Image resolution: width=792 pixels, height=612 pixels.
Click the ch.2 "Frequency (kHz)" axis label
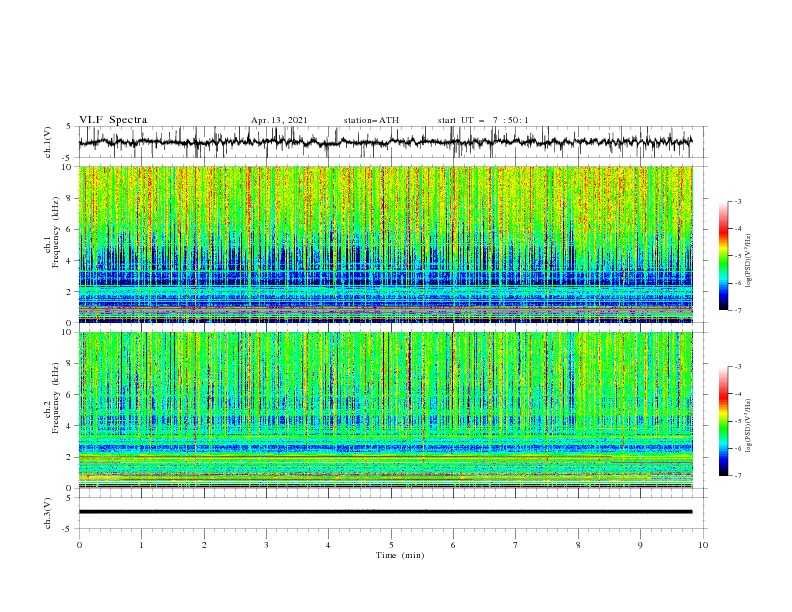pyautogui.click(x=56, y=398)
